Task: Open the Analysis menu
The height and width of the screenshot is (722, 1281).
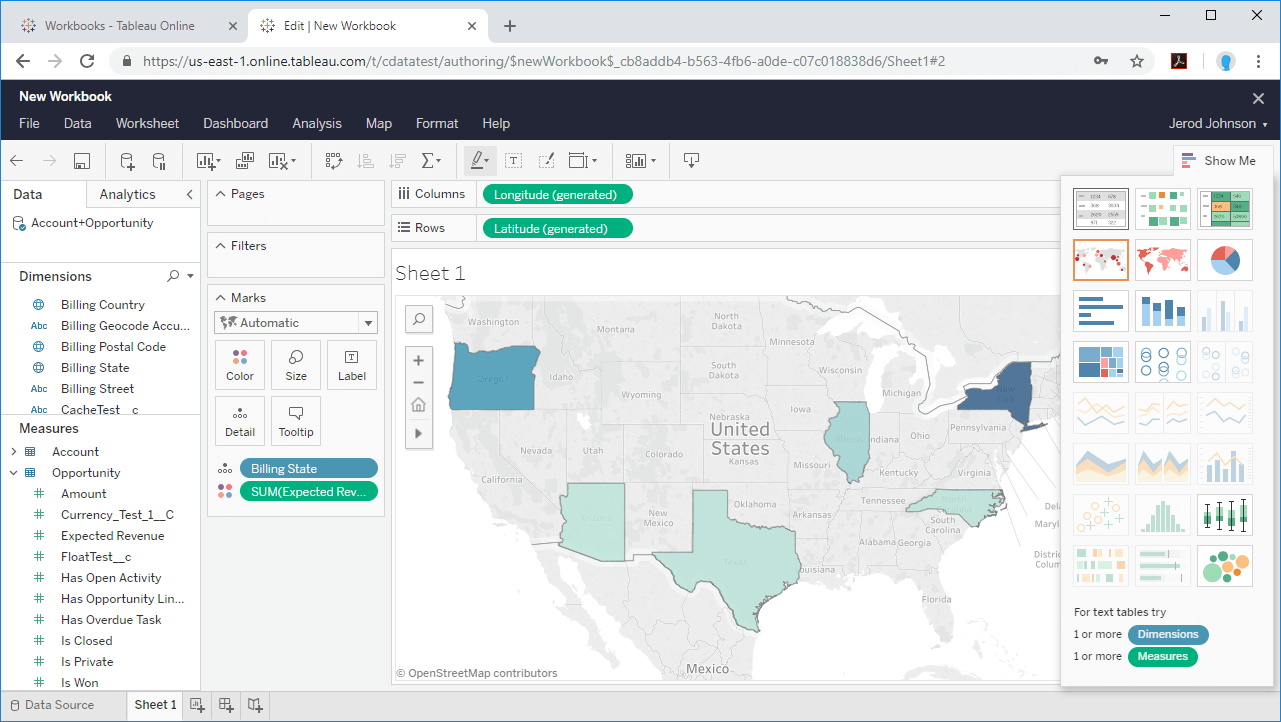Action: pyautogui.click(x=317, y=124)
